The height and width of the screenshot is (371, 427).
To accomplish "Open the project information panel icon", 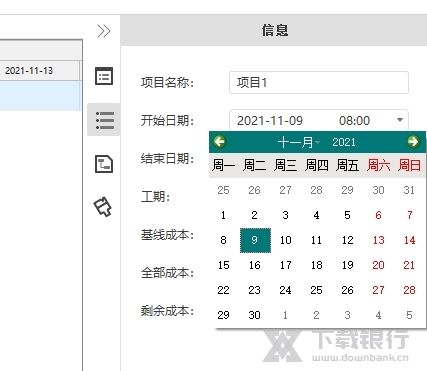I will point(104,76).
